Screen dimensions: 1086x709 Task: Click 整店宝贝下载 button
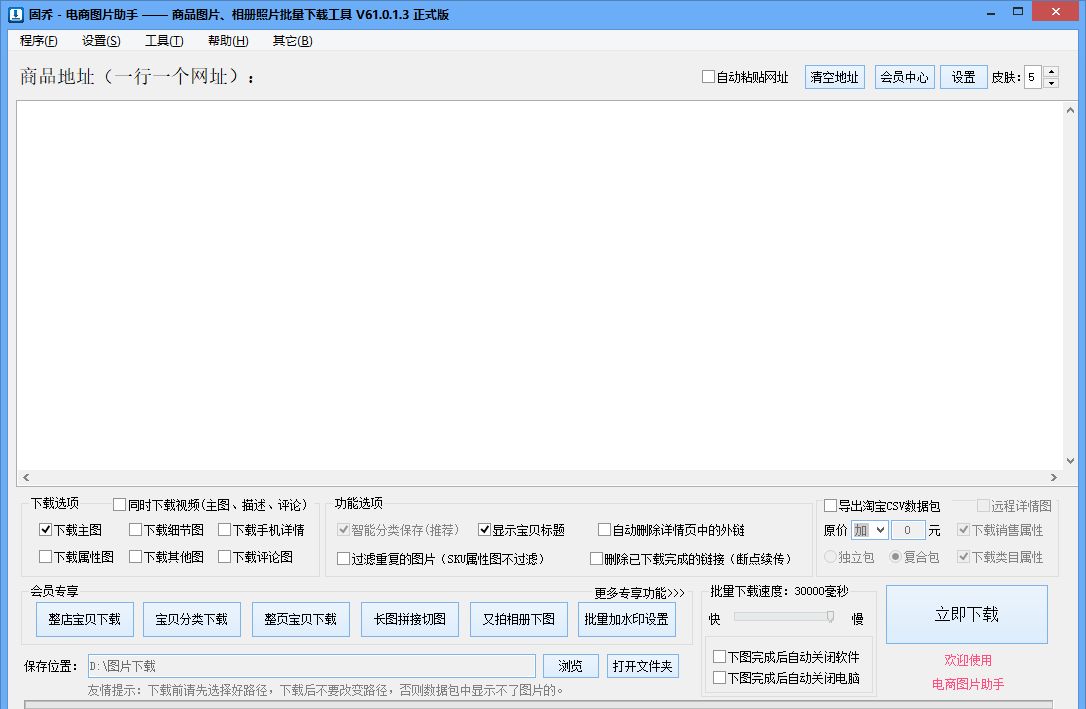(84, 619)
